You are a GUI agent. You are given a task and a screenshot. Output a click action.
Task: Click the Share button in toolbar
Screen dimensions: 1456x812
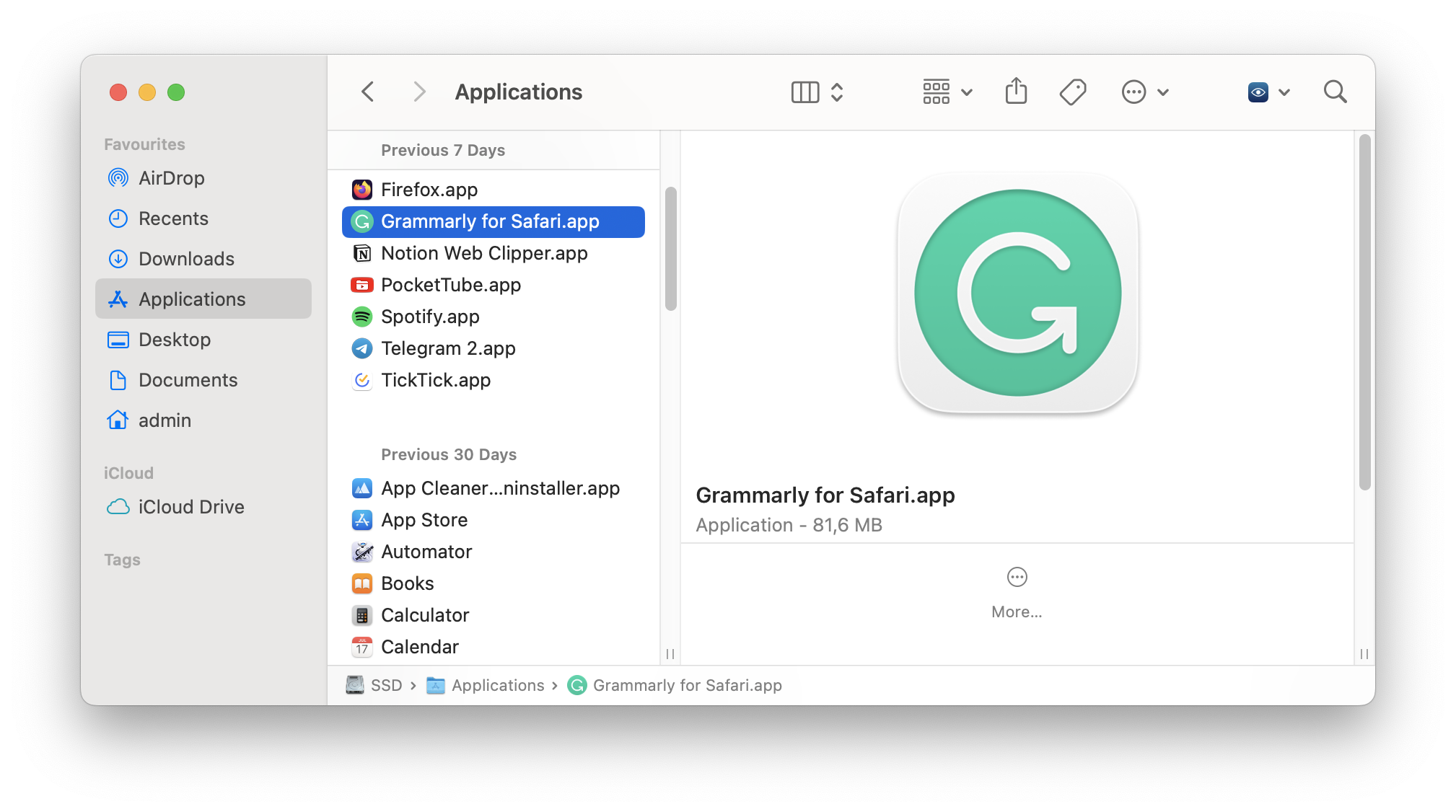tap(1016, 91)
